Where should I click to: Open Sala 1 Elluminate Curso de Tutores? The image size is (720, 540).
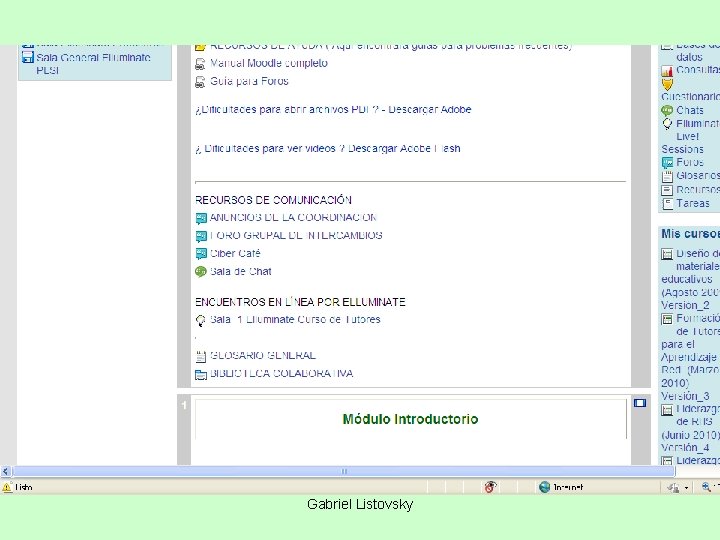[x=295, y=320]
